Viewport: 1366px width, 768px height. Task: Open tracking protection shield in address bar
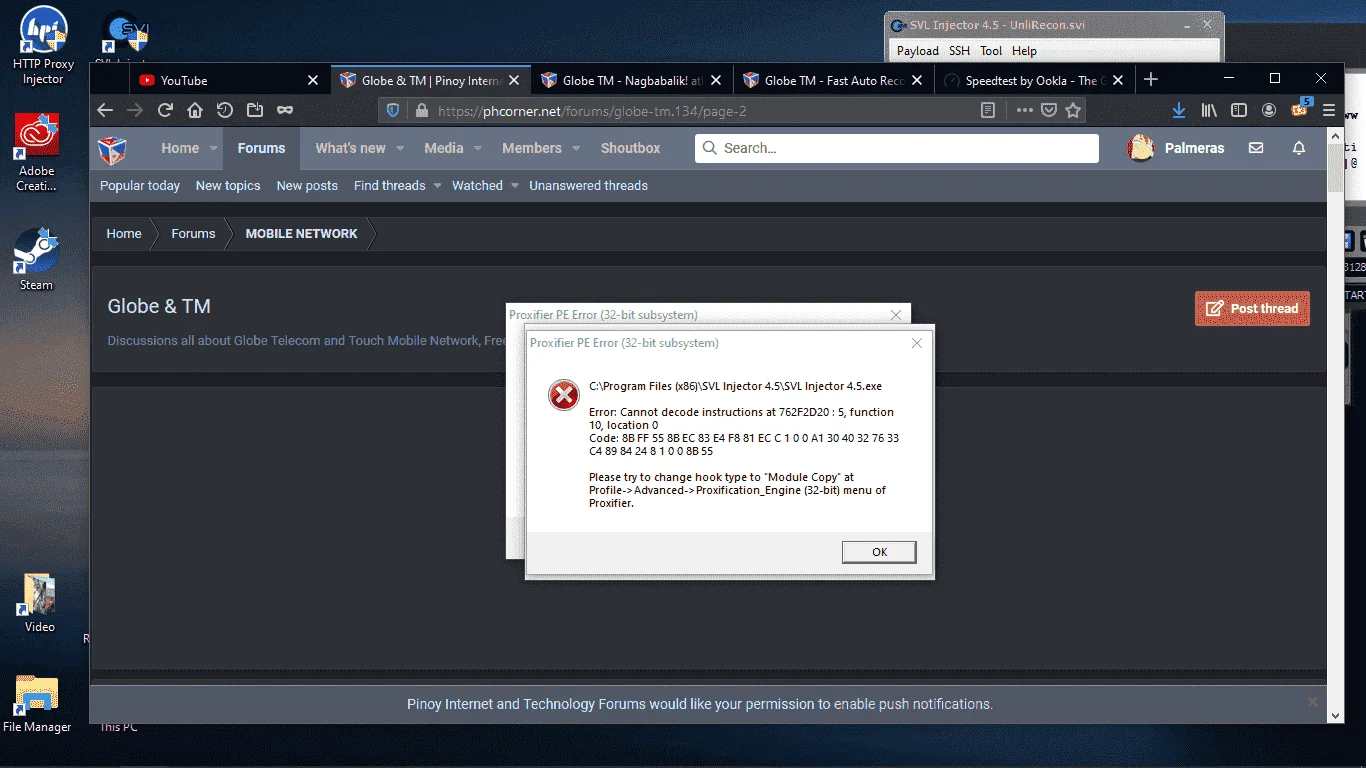(393, 111)
